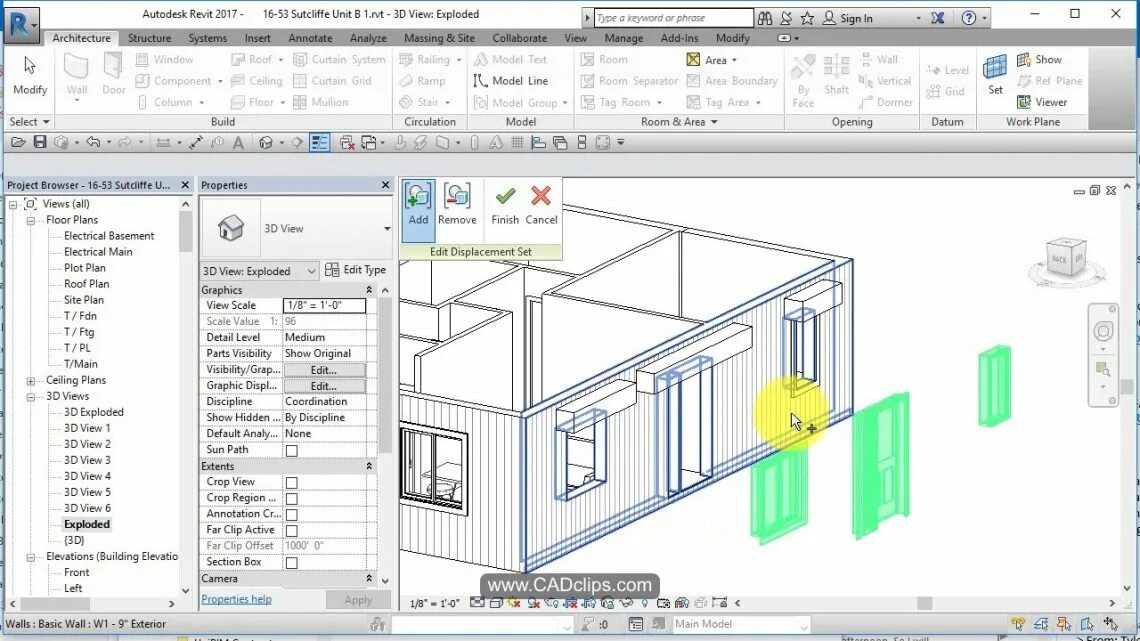The image size is (1140, 641).
Task: Toggle the Annotation Crop checkbox
Action: point(292,515)
